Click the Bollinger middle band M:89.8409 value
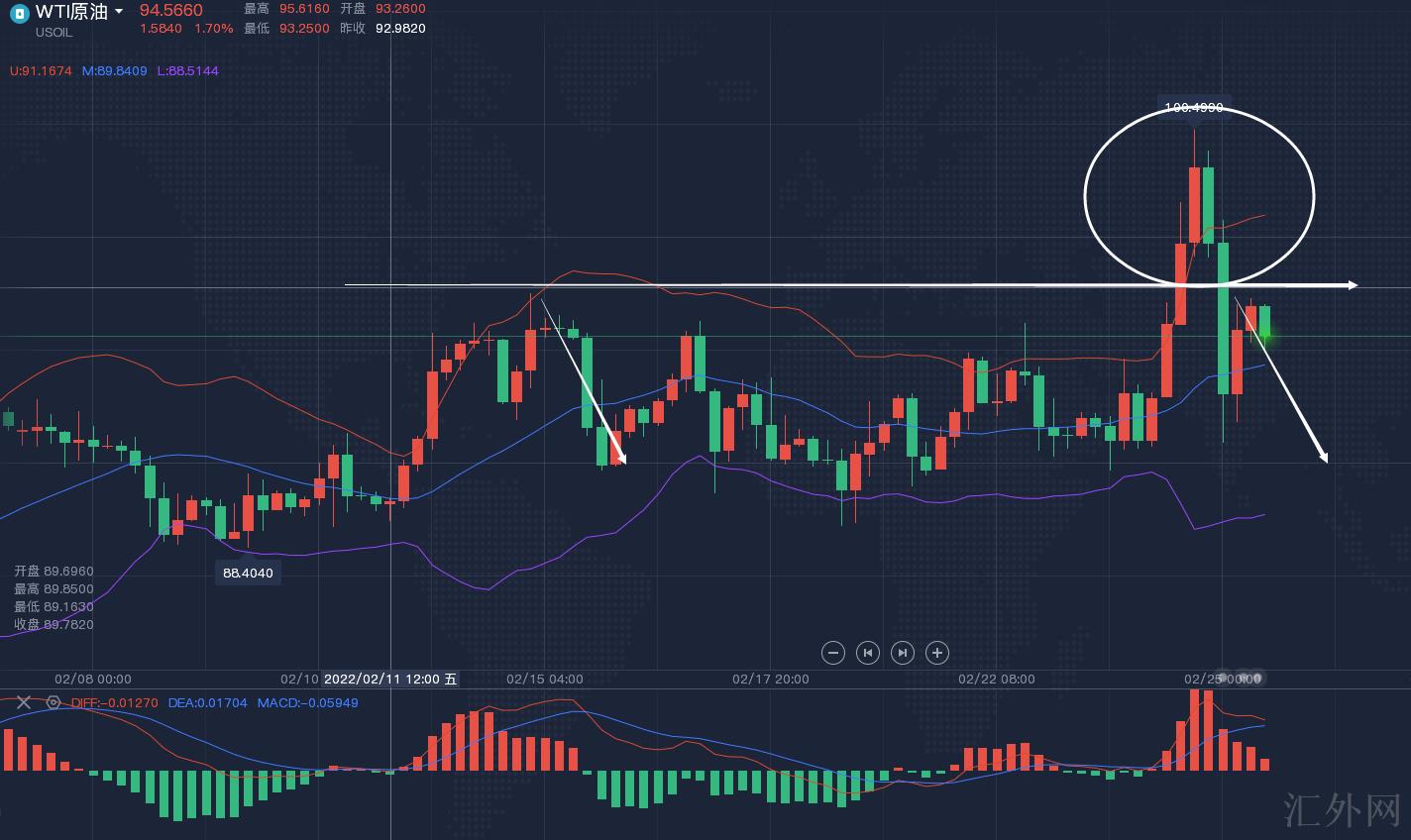This screenshot has width=1411, height=840. 114,71
